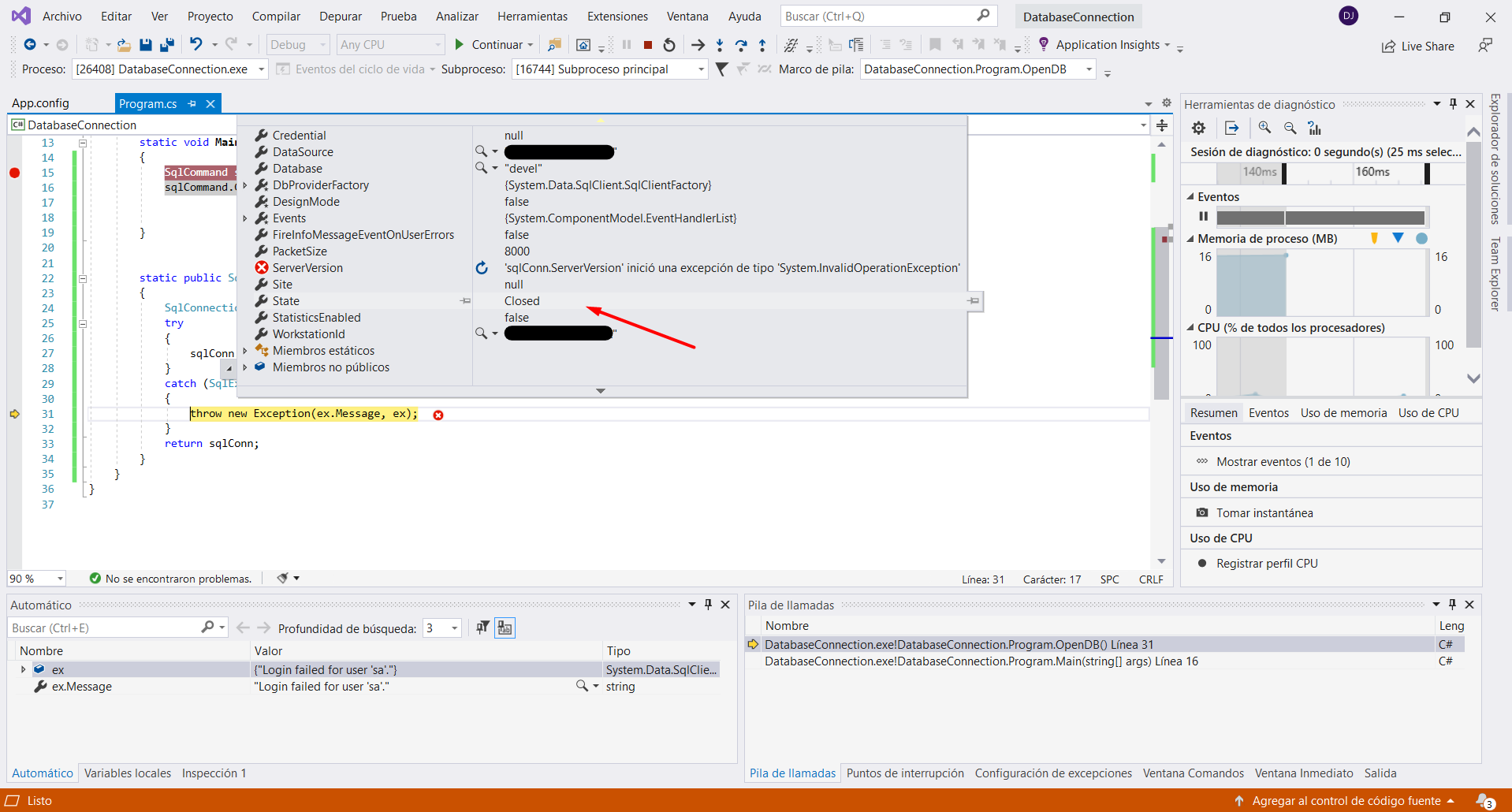Toggle the breakpoint on line 15

tap(14, 173)
